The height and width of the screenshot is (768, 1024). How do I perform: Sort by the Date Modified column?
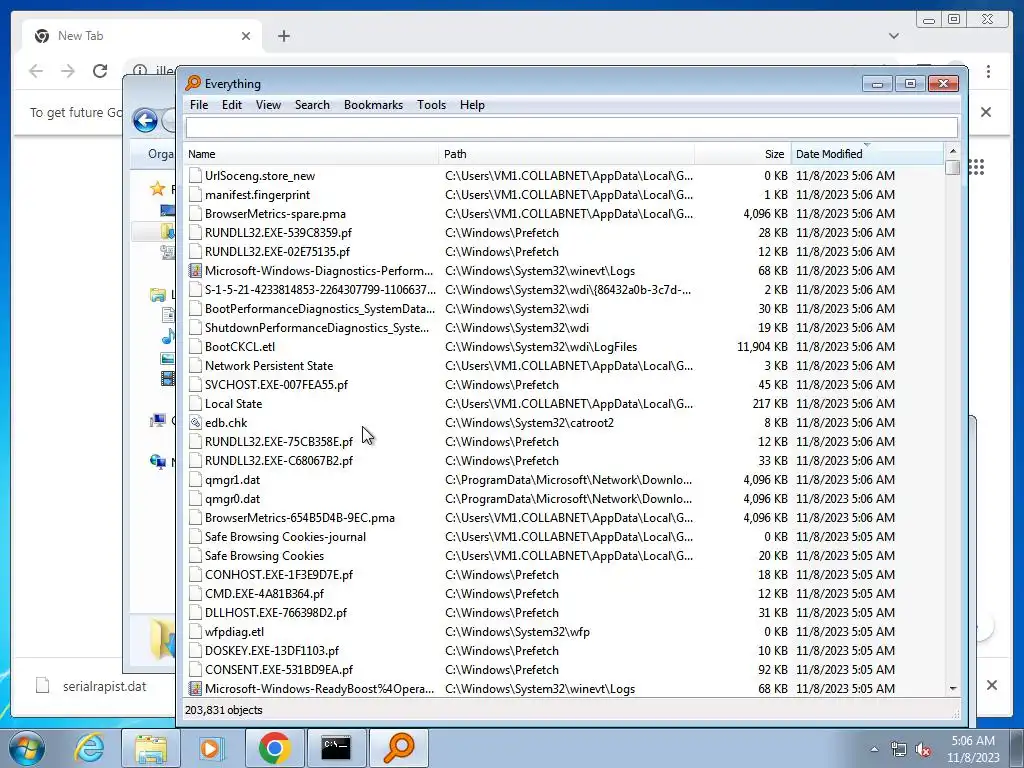867,154
